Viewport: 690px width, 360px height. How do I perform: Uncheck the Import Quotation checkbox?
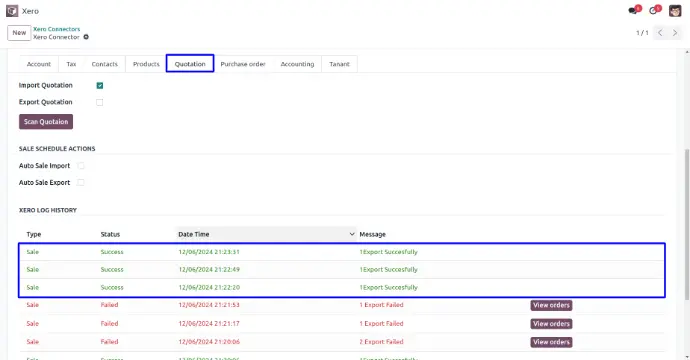(x=100, y=85)
